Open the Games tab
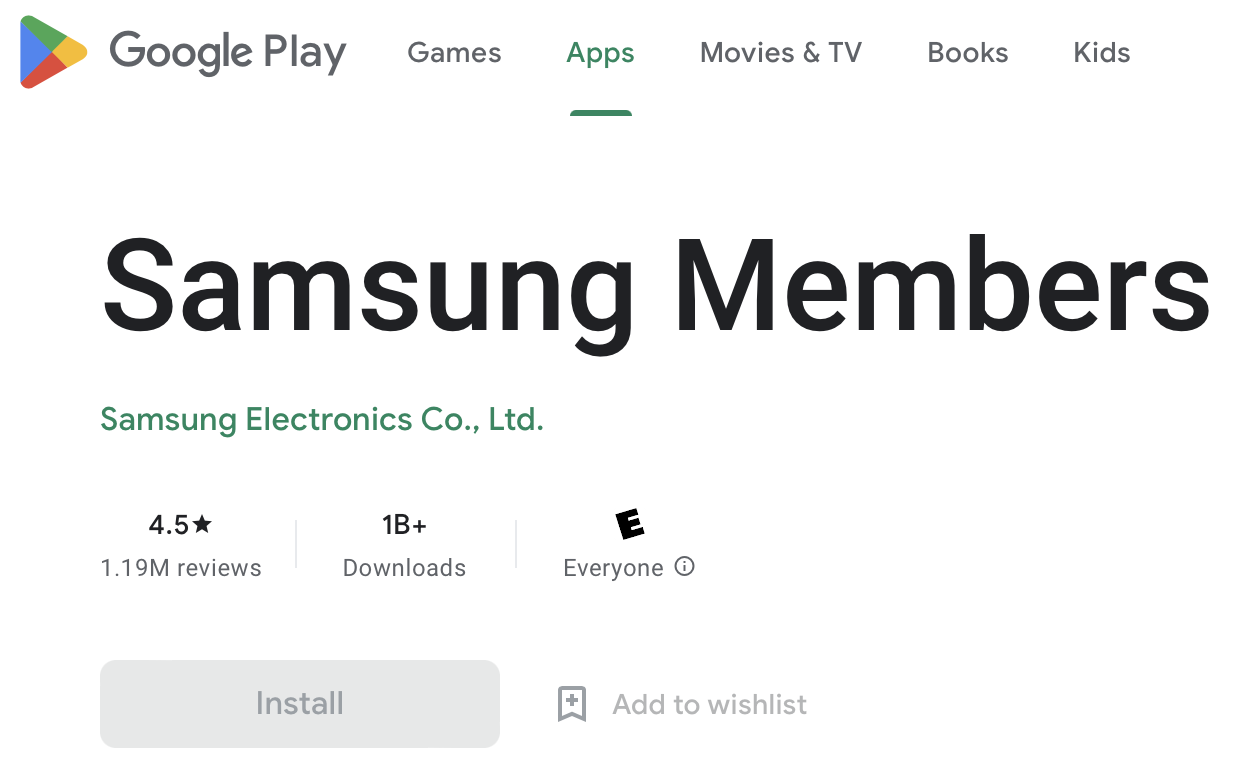Screen dimensions: 1252x776 coord(454,53)
